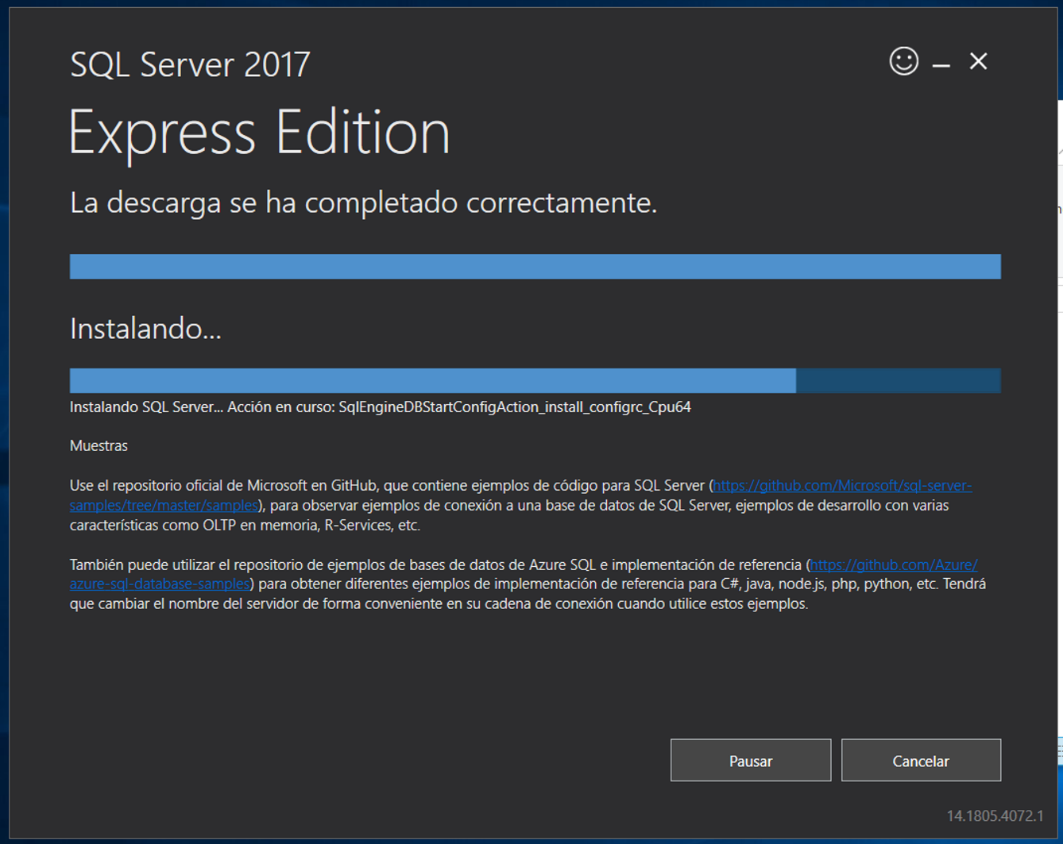Click the SqlEngineDBStartConfigAction status text
Viewport: 1063px width, 844px height.
[380, 406]
